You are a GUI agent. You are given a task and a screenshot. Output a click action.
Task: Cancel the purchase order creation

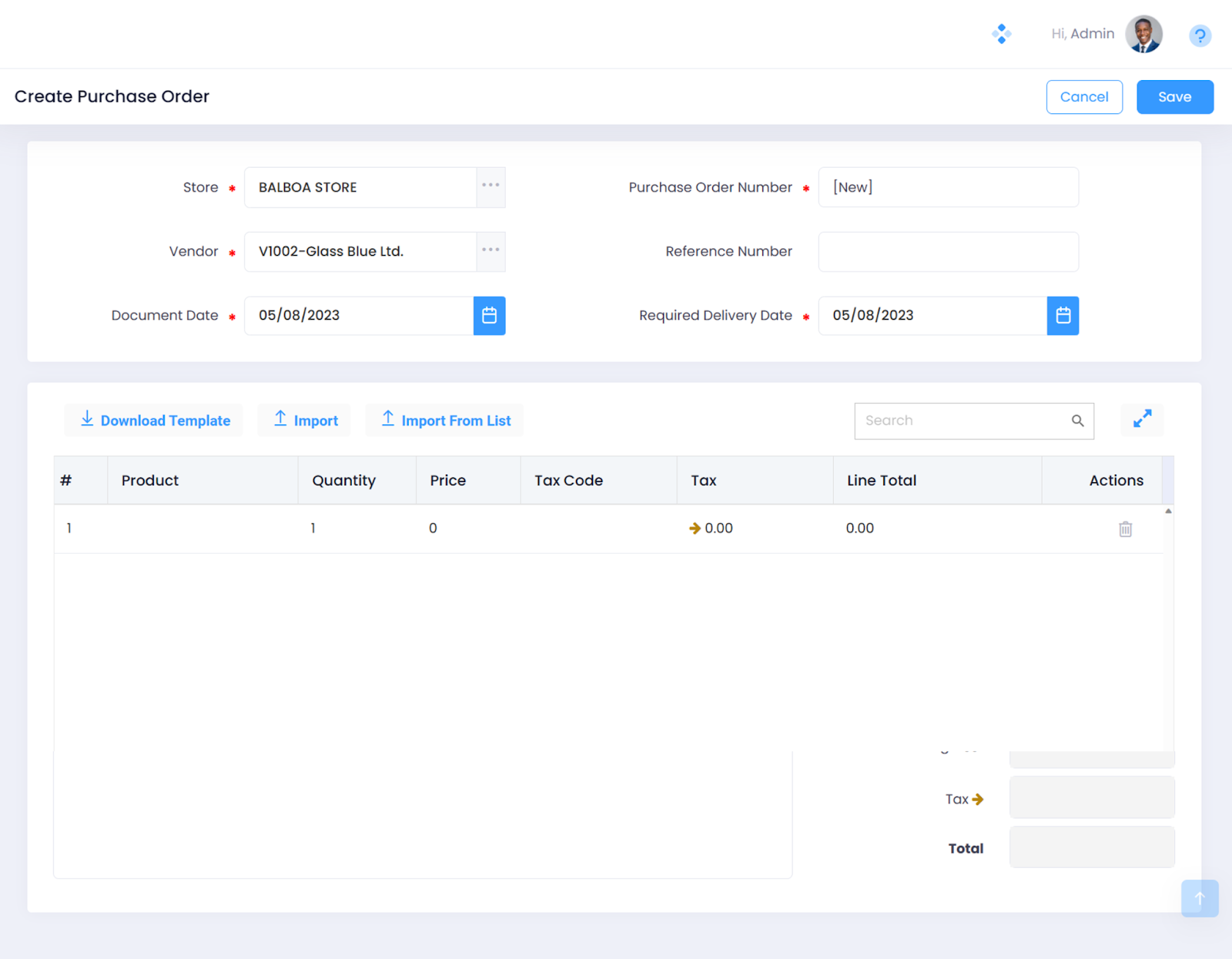(1083, 97)
